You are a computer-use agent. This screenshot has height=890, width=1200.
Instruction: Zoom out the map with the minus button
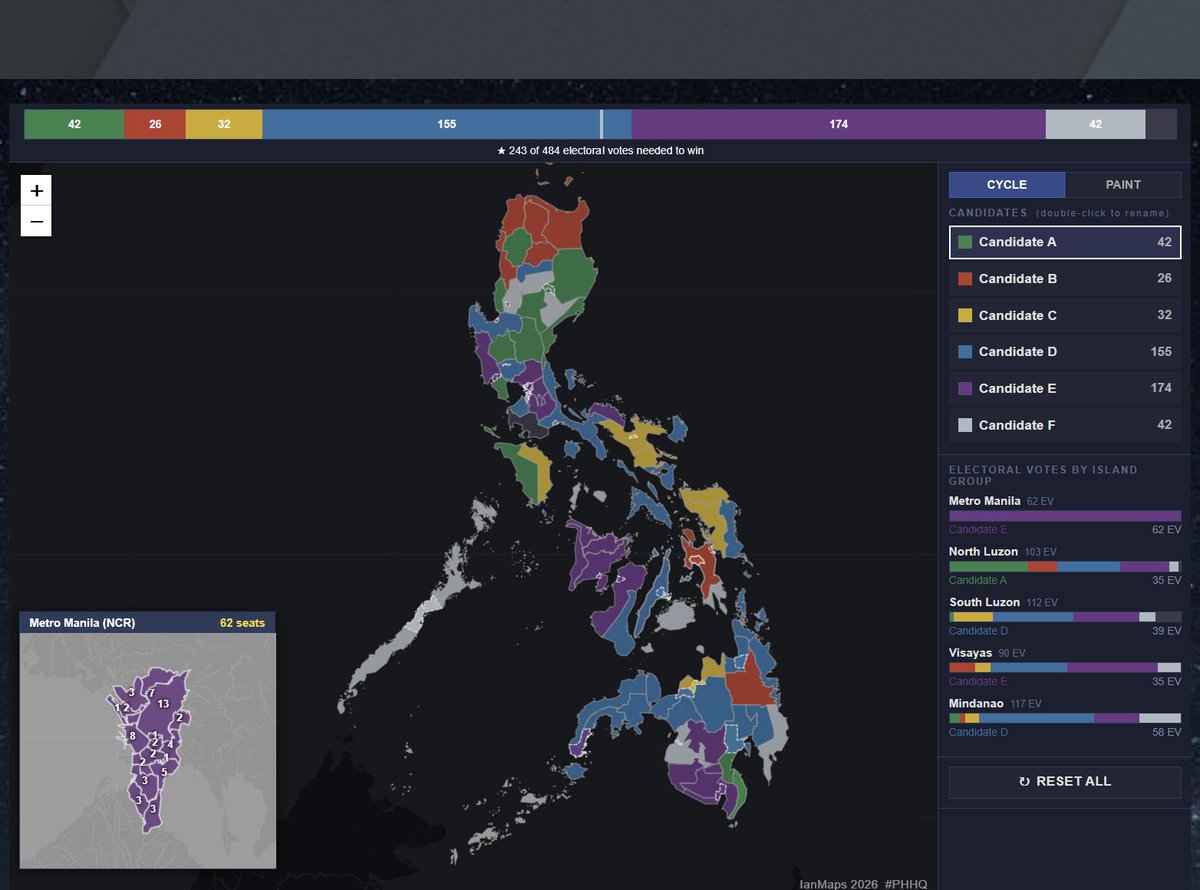36,221
